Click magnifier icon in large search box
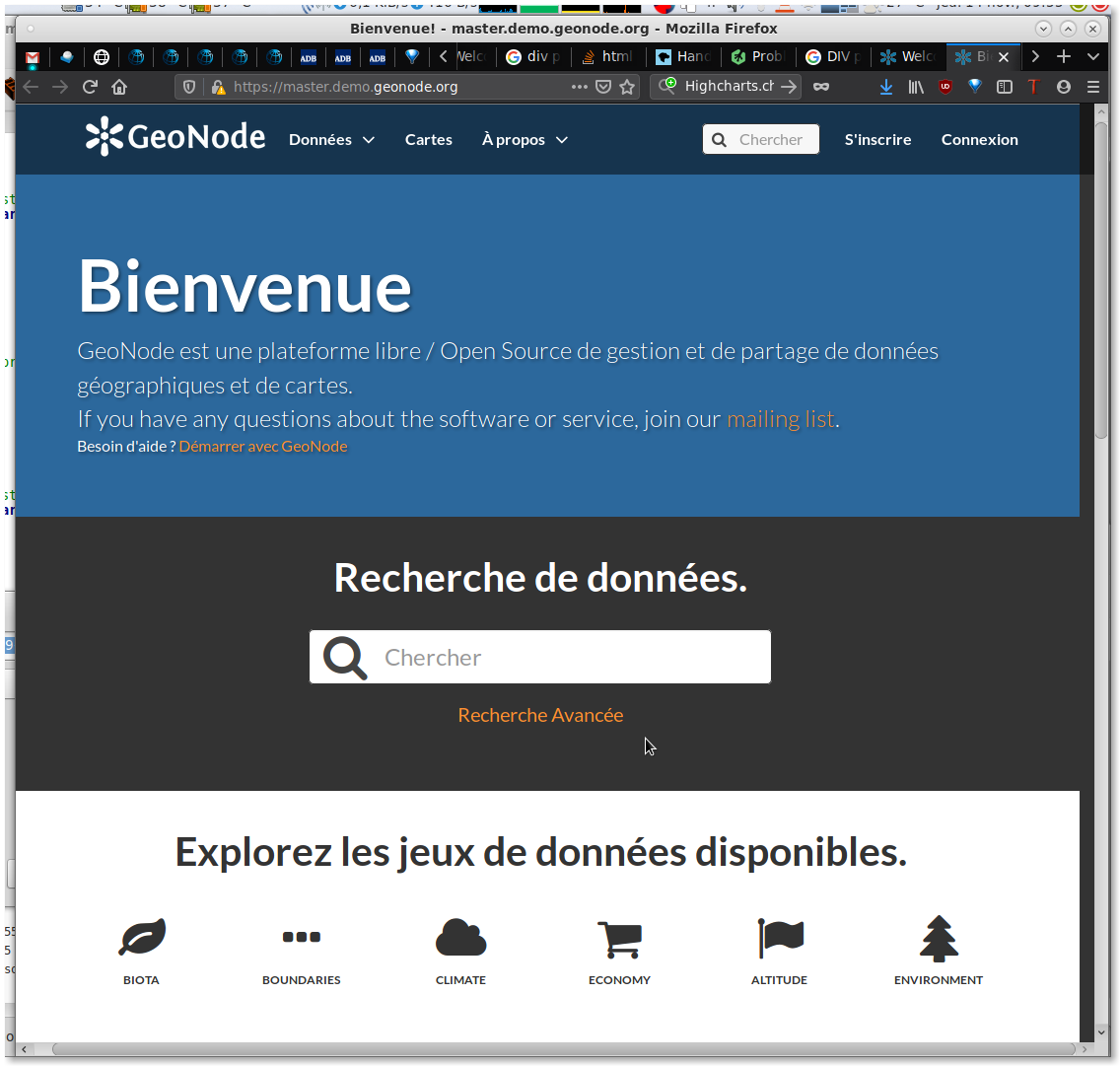This screenshot has height=1066, width=1120. pos(345,658)
